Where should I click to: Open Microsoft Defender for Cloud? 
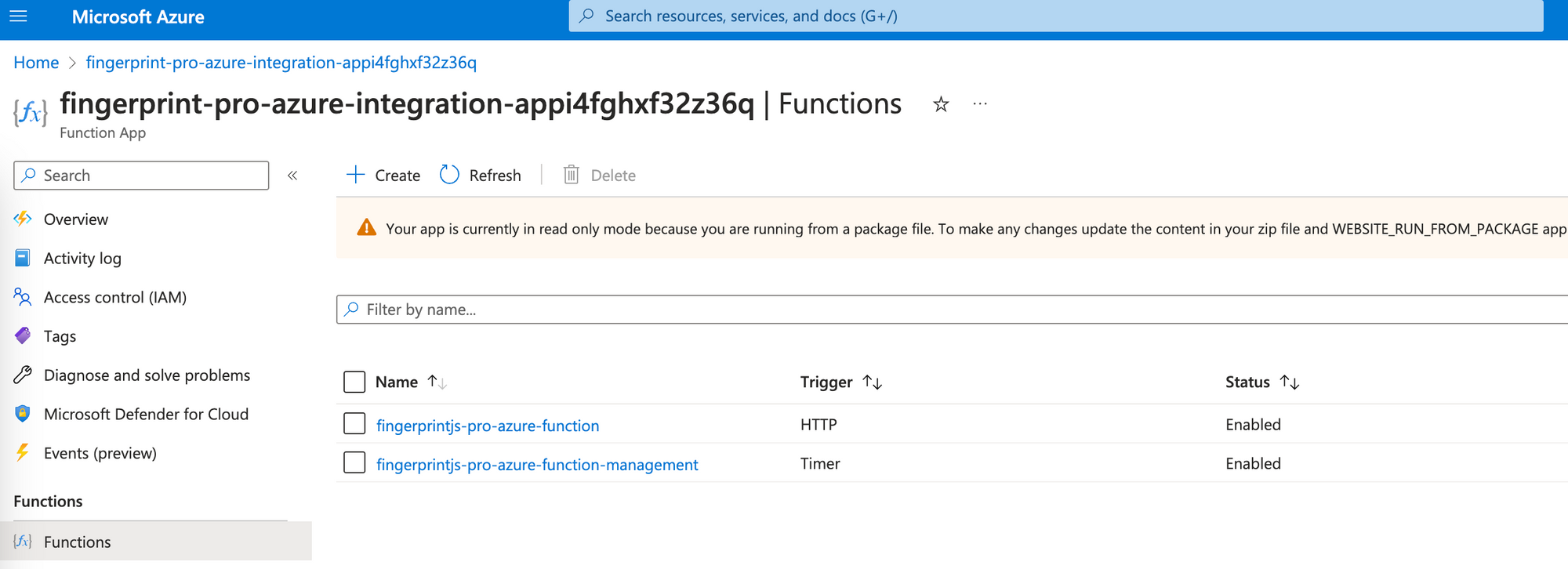[x=146, y=415]
